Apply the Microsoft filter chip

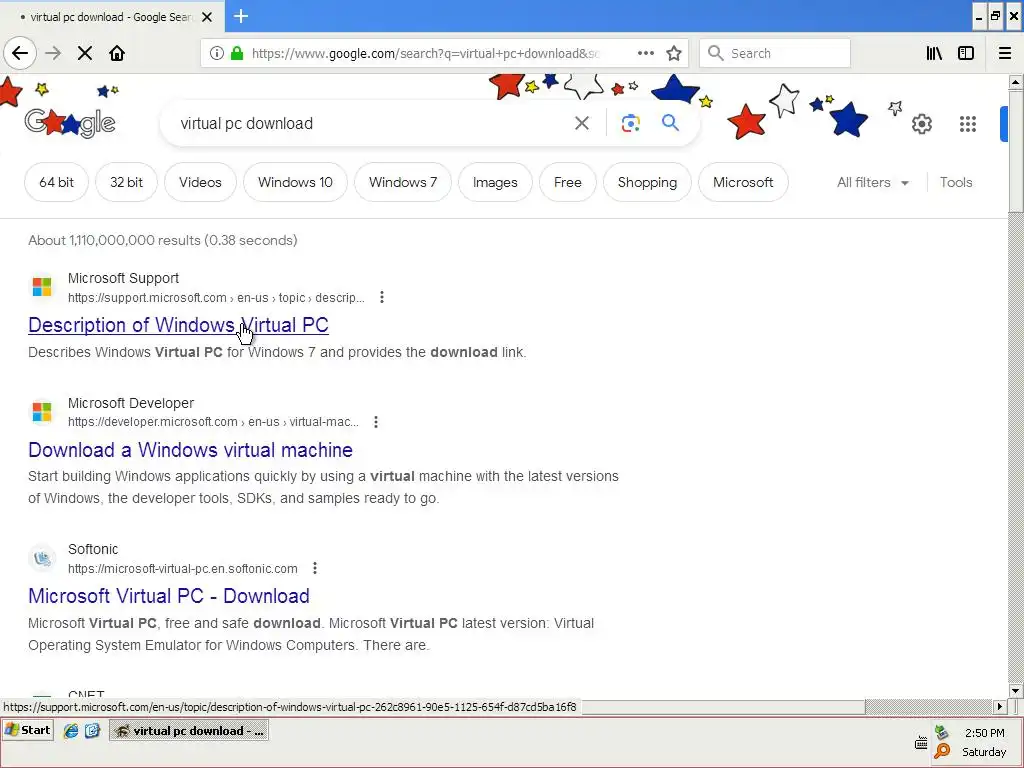point(743,182)
